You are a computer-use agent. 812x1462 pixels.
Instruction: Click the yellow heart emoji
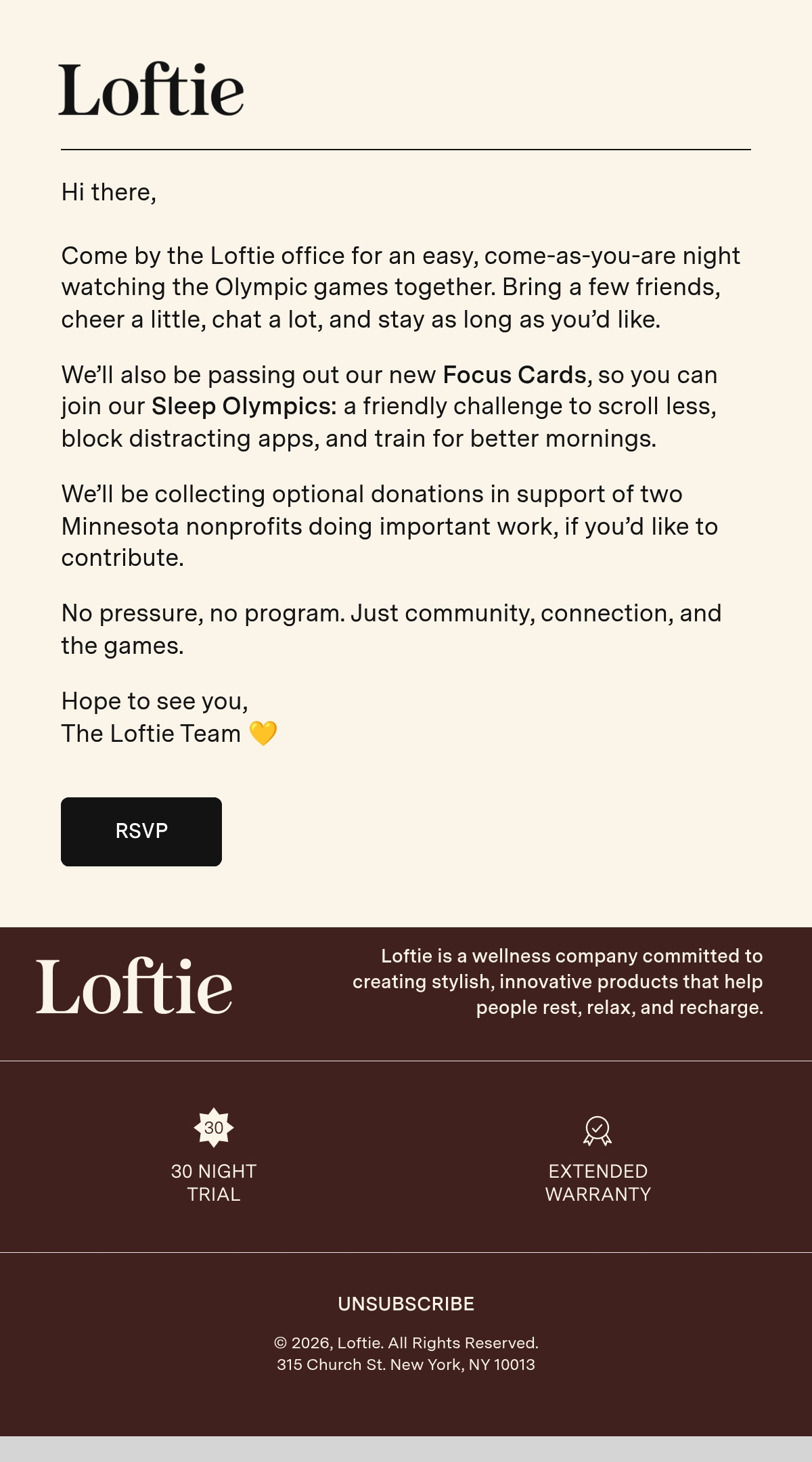(x=263, y=733)
